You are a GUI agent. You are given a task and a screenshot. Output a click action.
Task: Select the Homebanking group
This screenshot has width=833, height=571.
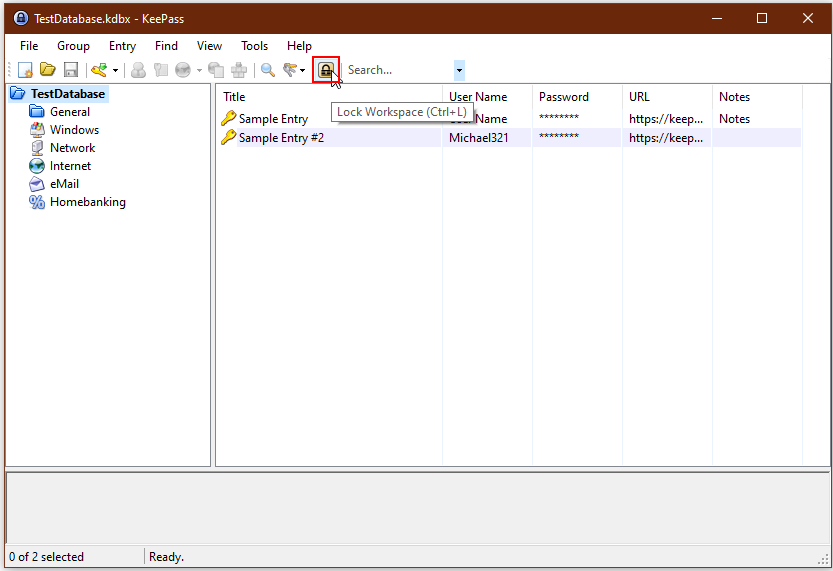click(88, 202)
